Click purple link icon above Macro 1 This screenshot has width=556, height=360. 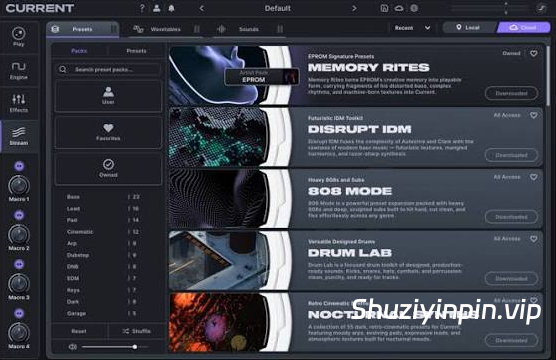click(x=19, y=166)
